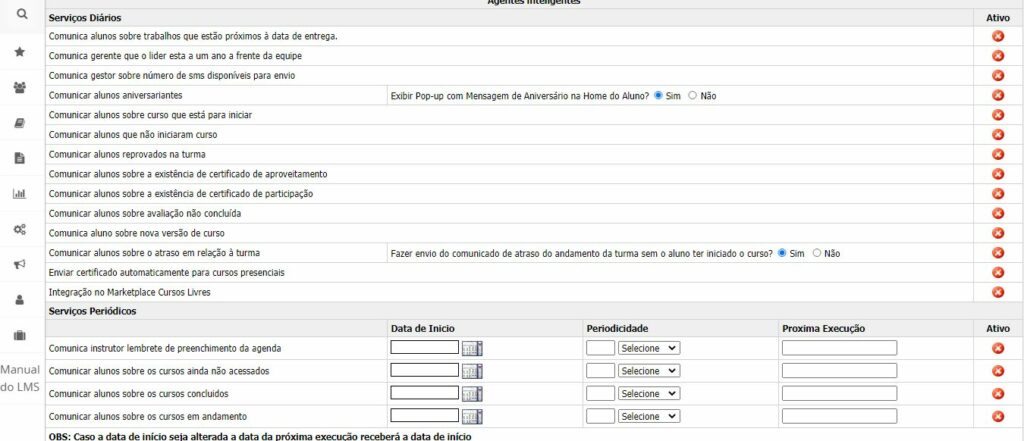Open the Manual do LMS link
Screen dimensions: 1024x441
click(x=20, y=378)
